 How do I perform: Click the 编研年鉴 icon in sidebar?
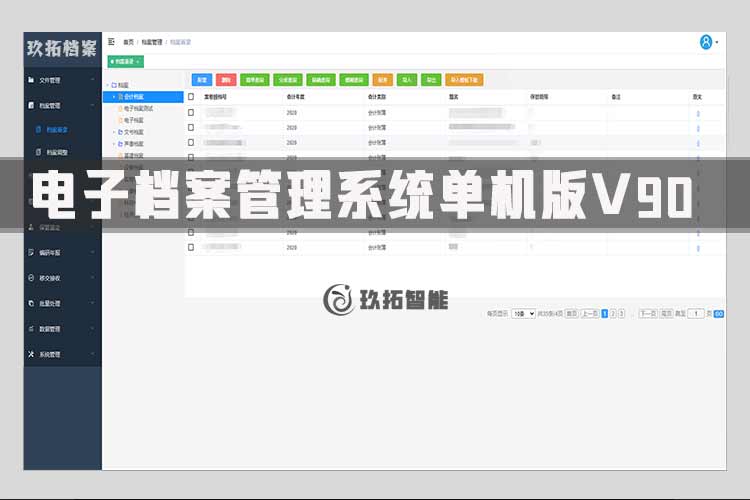pos(31,252)
